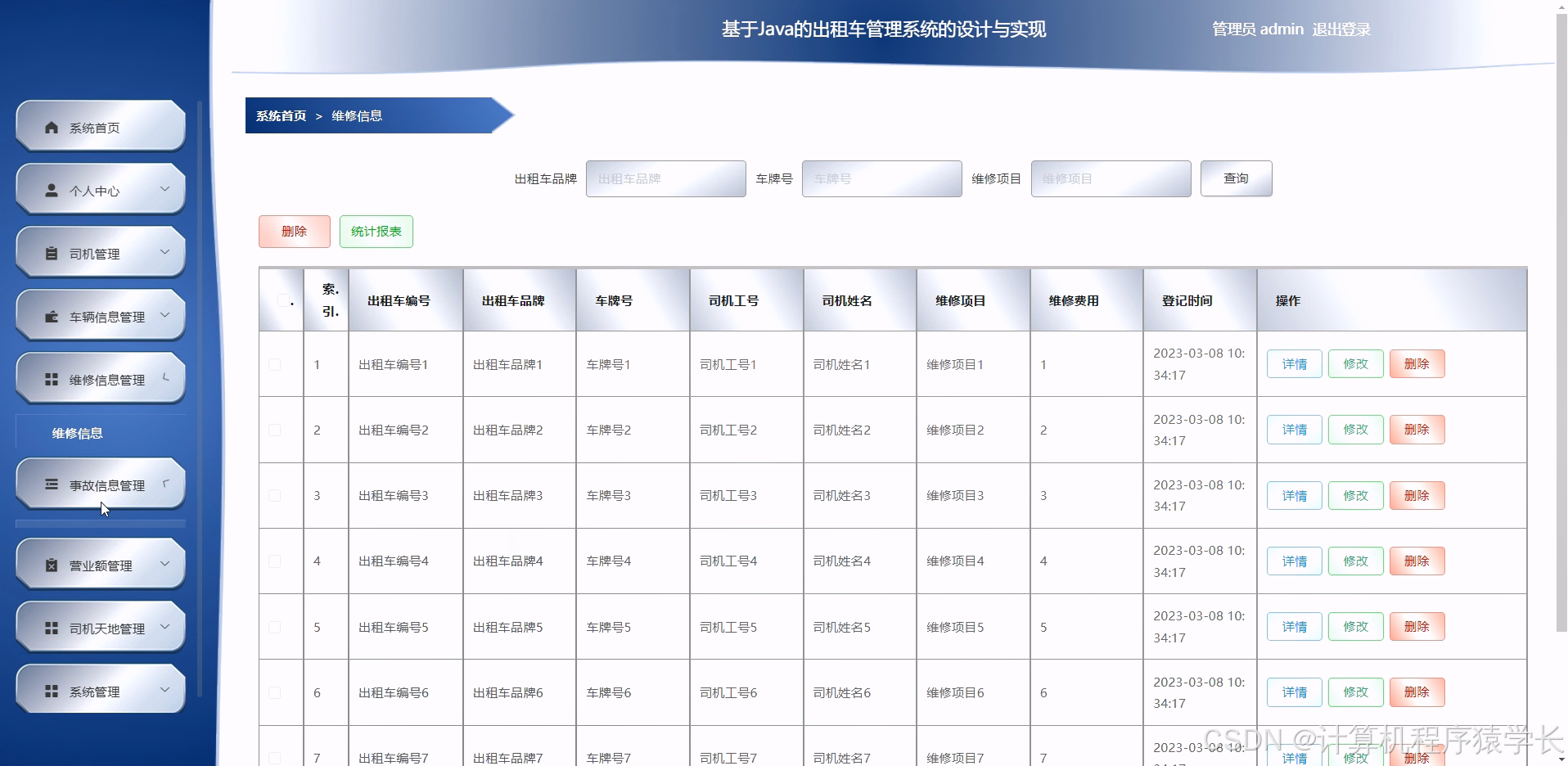
Task: Click 退出登录 to log out
Action: click(1341, 29)
